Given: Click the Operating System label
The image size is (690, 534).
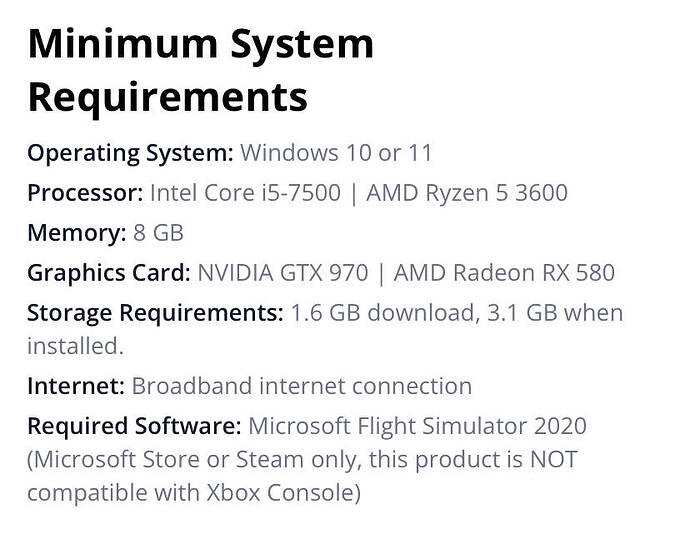Looking at the screenshot, I should [130, 154].
